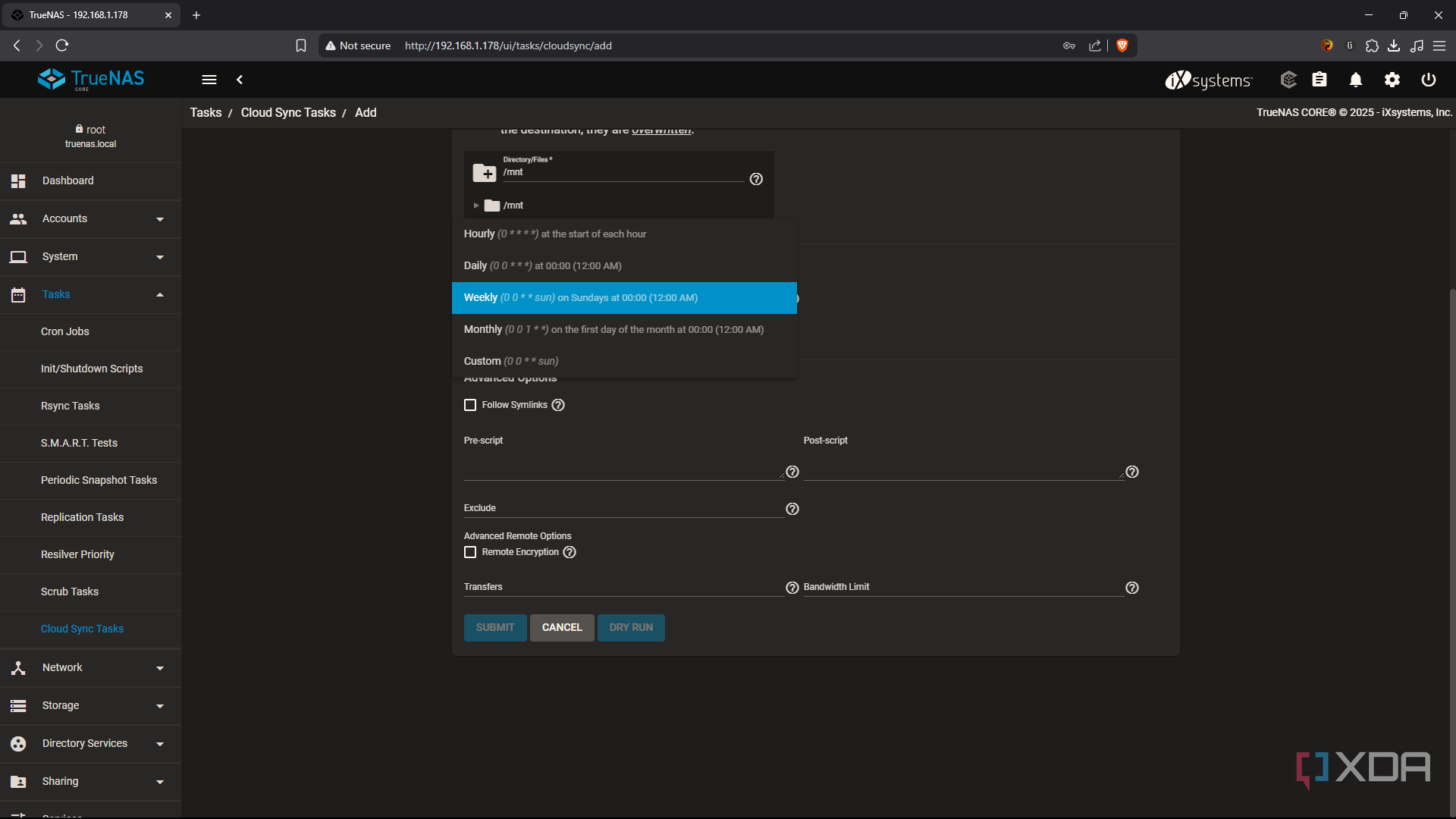Show help for Exclude field
The image size is (1456, 819).
[792, 509]
